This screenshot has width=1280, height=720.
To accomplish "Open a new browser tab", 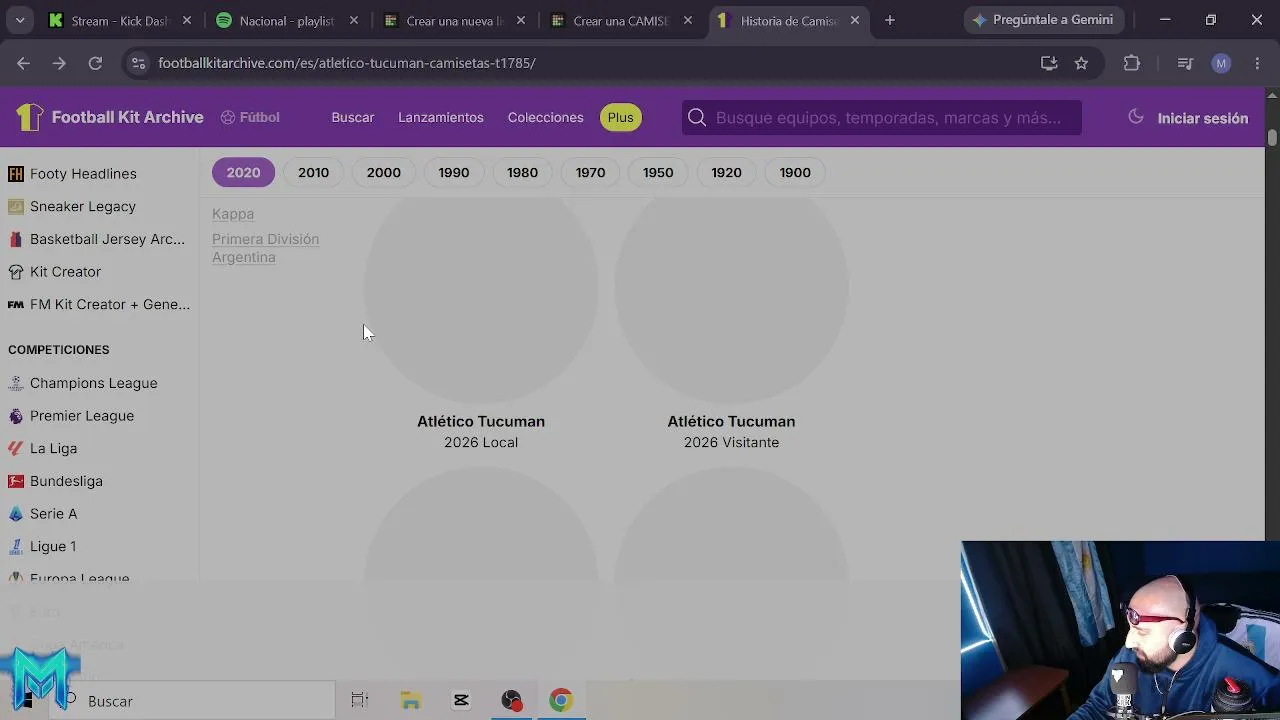I will coord(890,20).
